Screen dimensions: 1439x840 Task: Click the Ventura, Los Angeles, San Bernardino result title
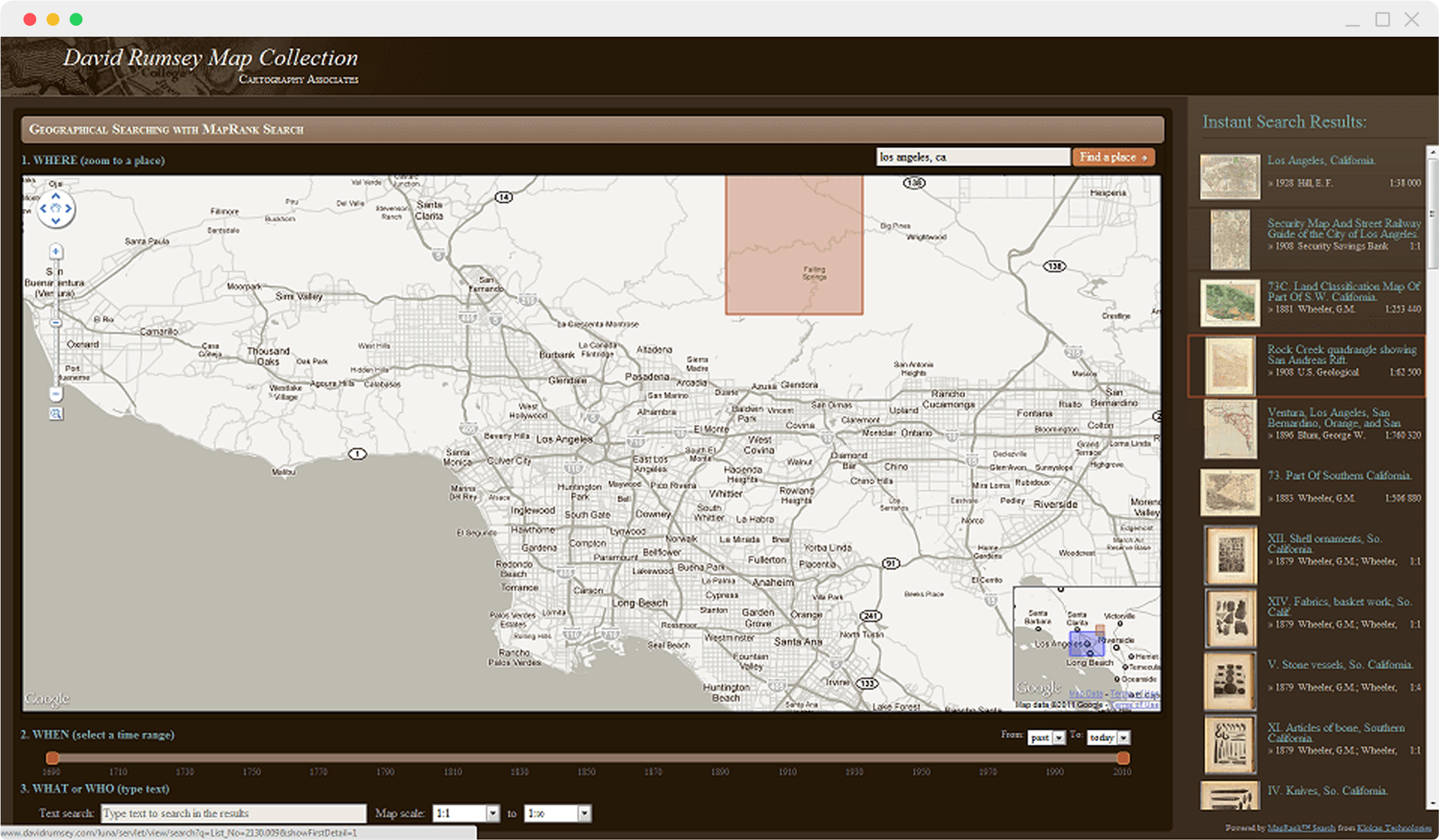pyautogui.click(x=1334, y=417)
